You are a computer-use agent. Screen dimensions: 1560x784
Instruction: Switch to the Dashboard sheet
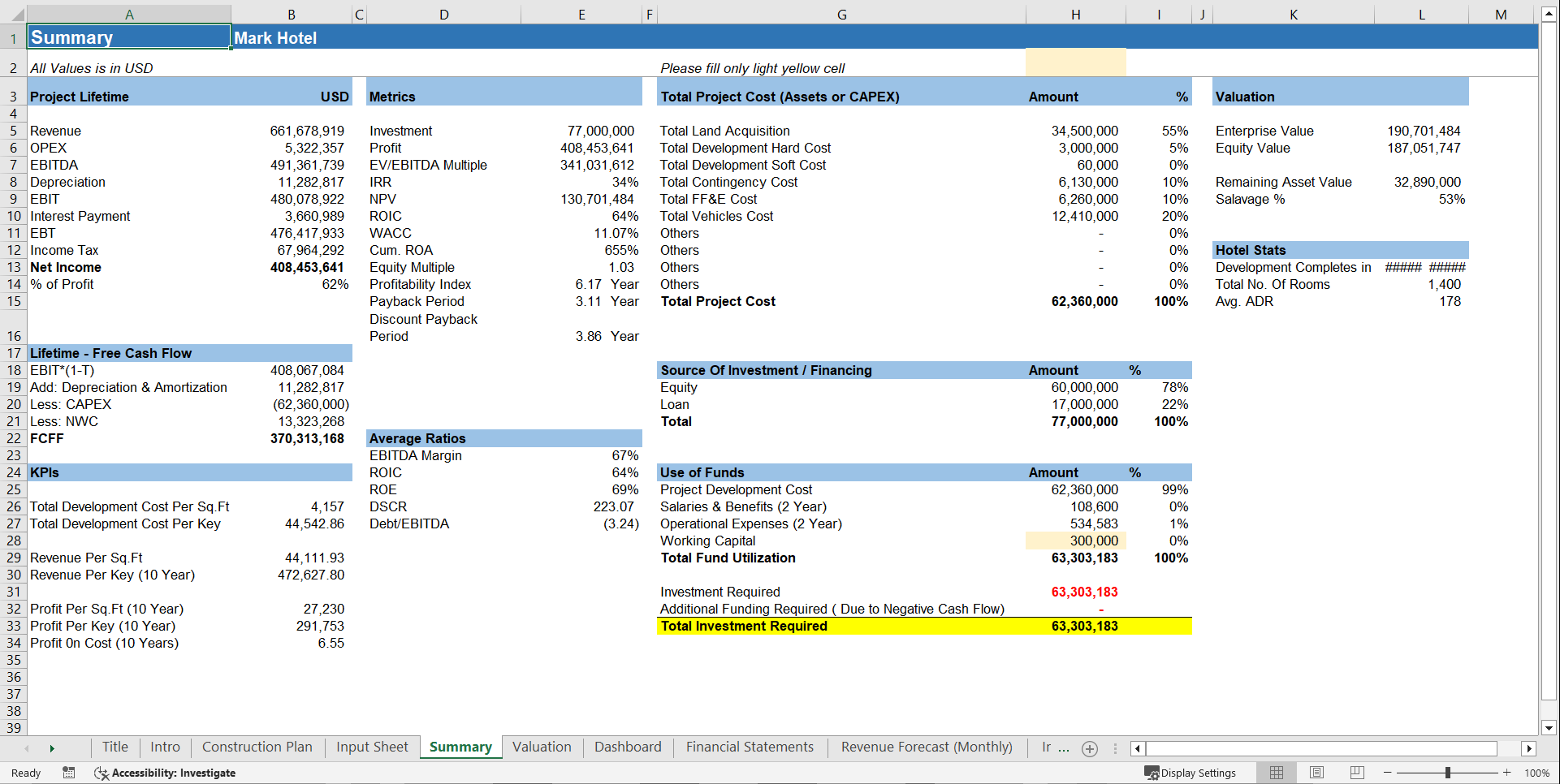(x=627, y=747)
